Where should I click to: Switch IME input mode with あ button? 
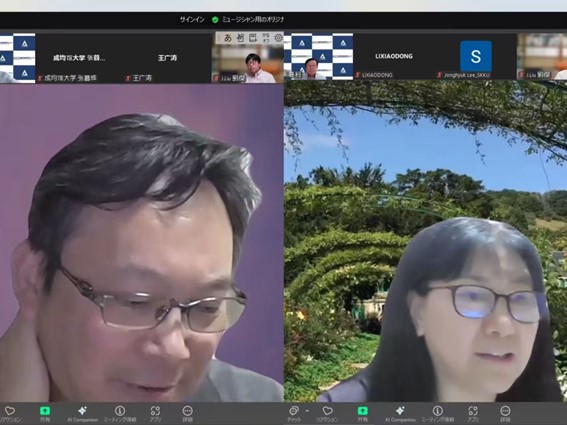[x=227, y=38]
